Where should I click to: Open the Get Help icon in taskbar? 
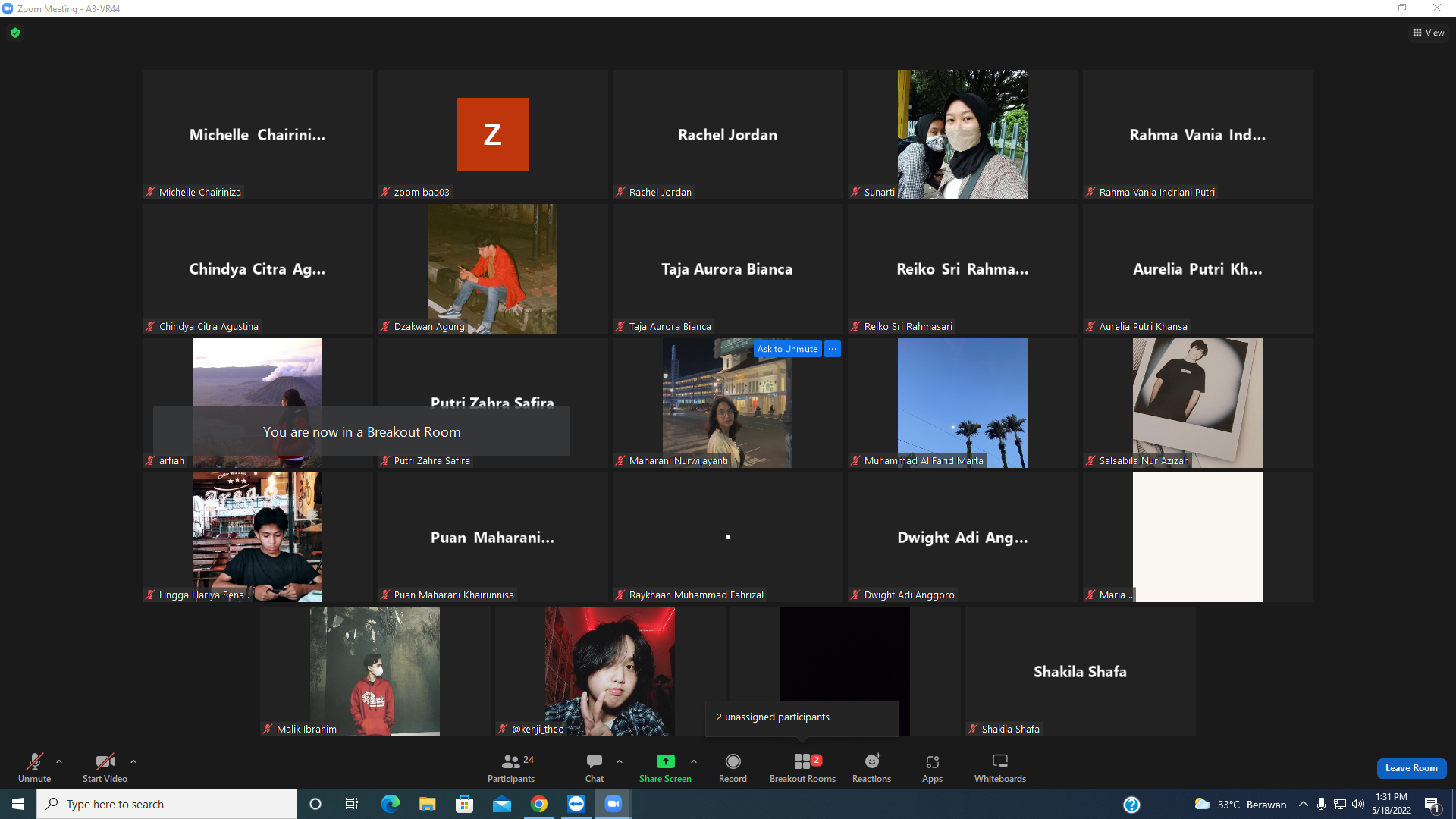click(1131, 805)
